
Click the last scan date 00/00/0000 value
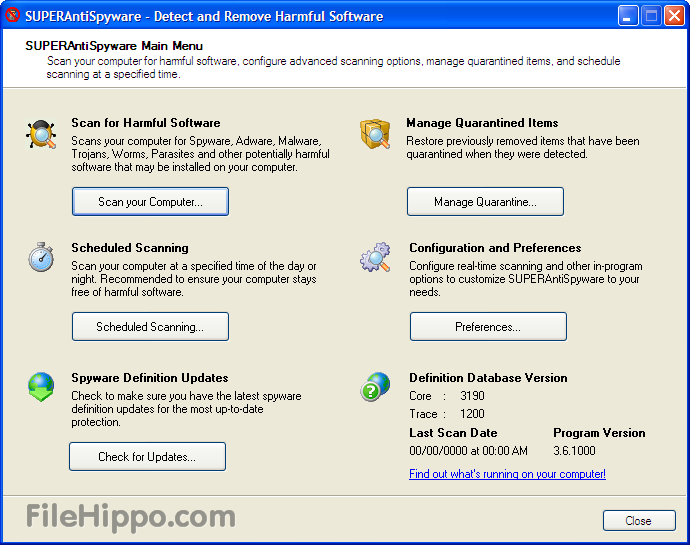pyautogui.click(x=468, y=451)
